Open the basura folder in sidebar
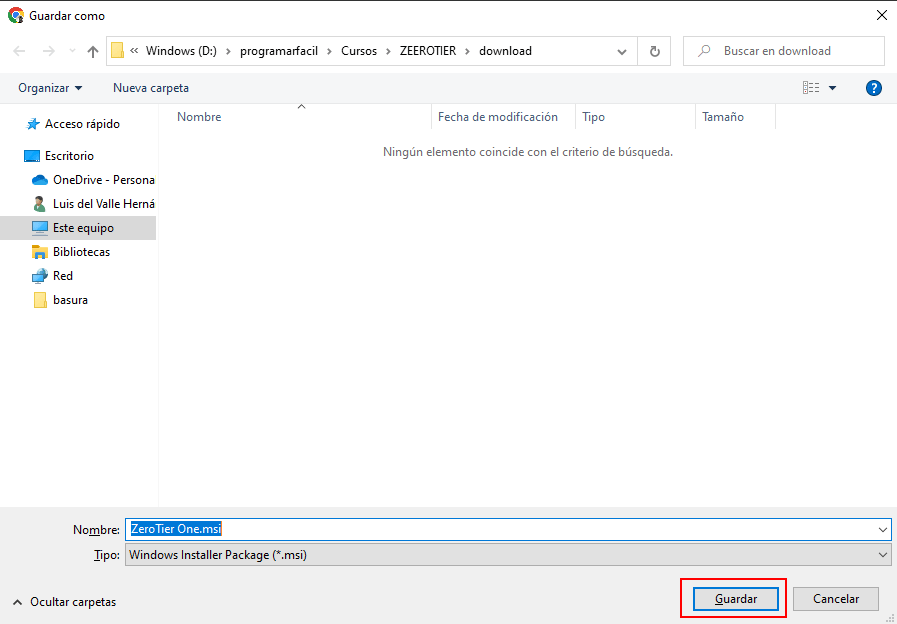 [70, 300]
